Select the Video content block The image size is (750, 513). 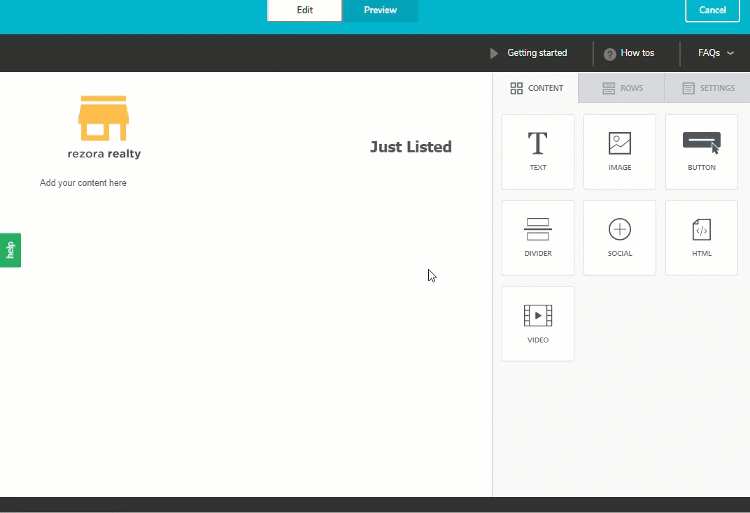tap(538, 324)
